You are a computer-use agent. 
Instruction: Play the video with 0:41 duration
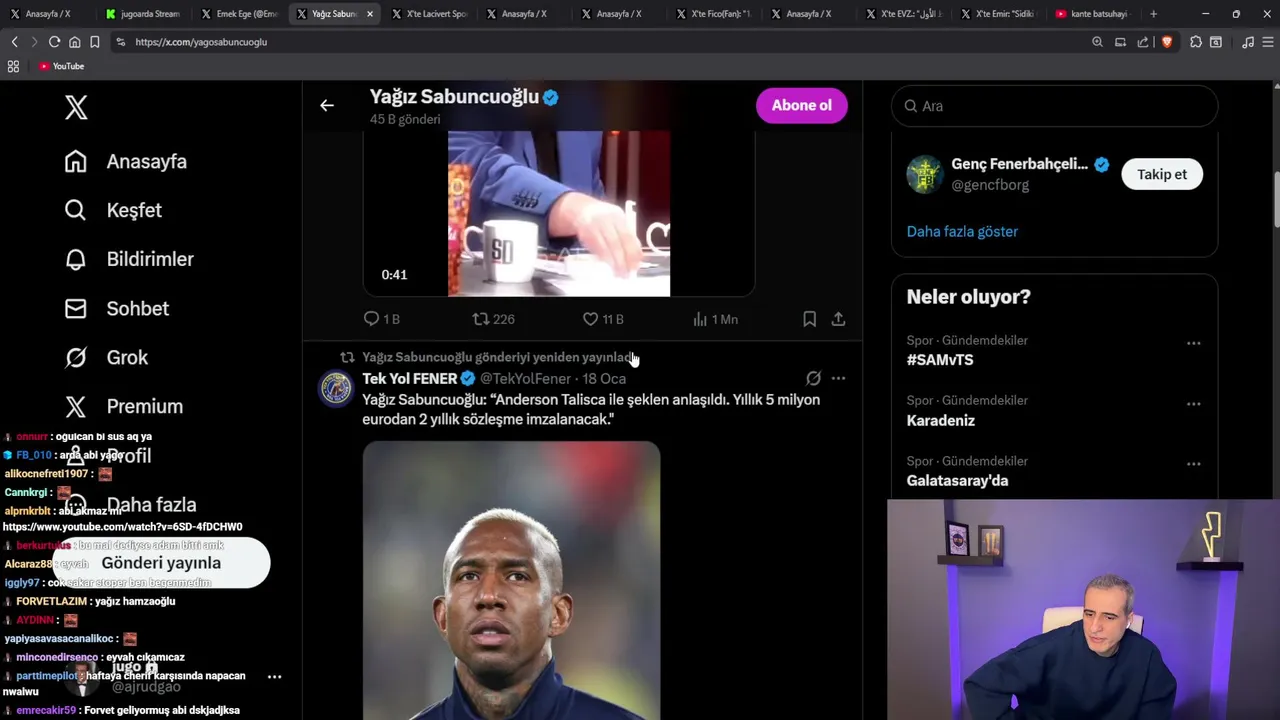[x=559, y=213]
